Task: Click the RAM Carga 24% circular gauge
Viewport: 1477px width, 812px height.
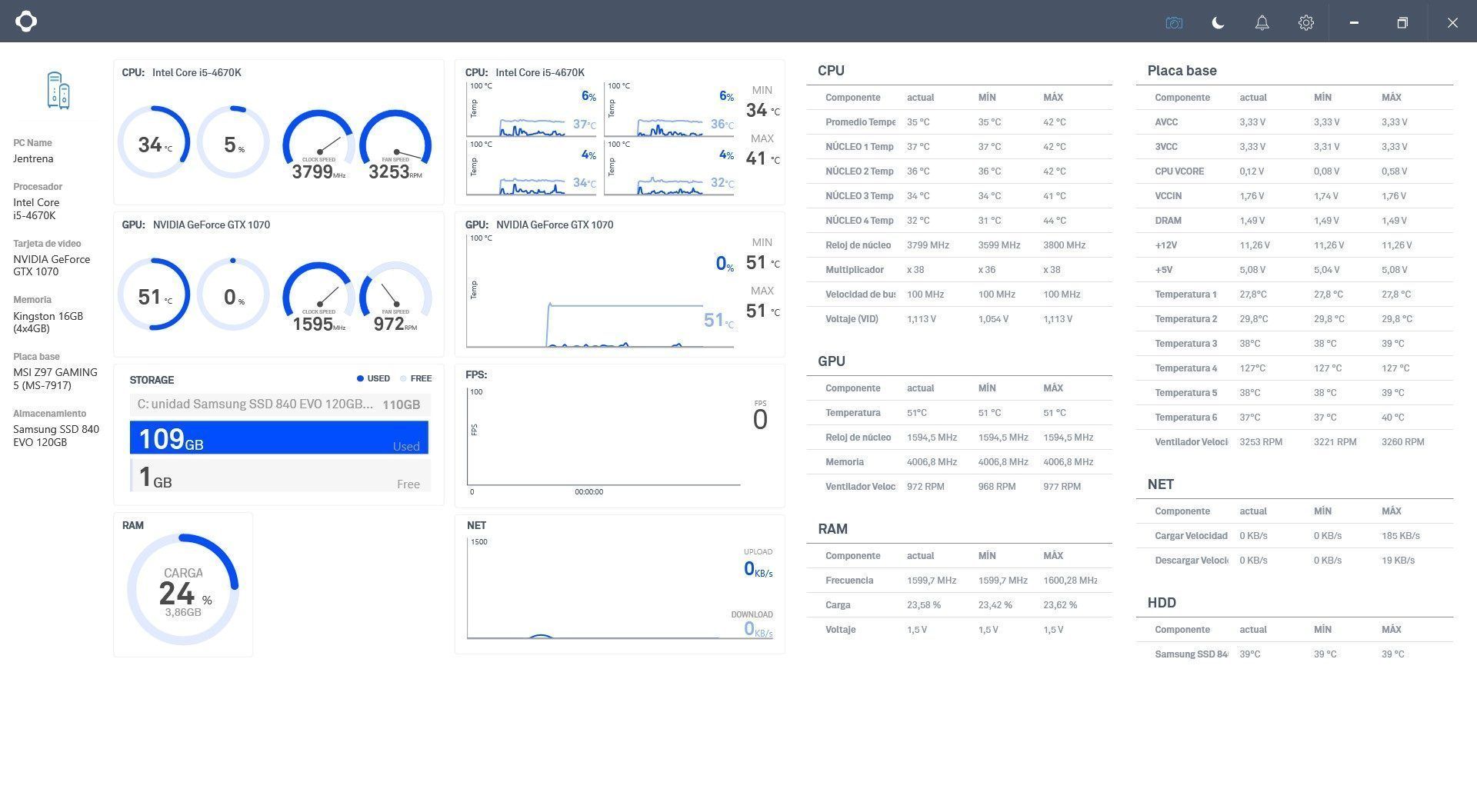Action: pyautogui.click(x=183, y=590)
